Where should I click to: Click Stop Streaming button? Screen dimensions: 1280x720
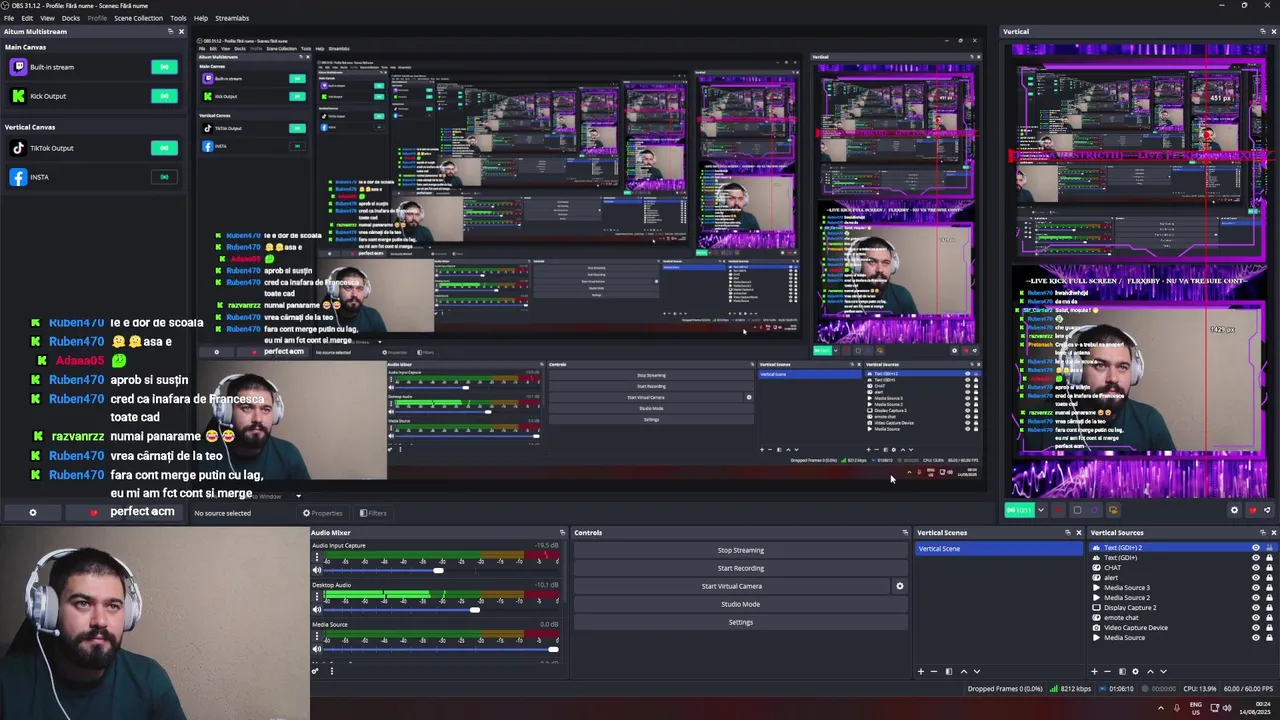pos(740,550)
